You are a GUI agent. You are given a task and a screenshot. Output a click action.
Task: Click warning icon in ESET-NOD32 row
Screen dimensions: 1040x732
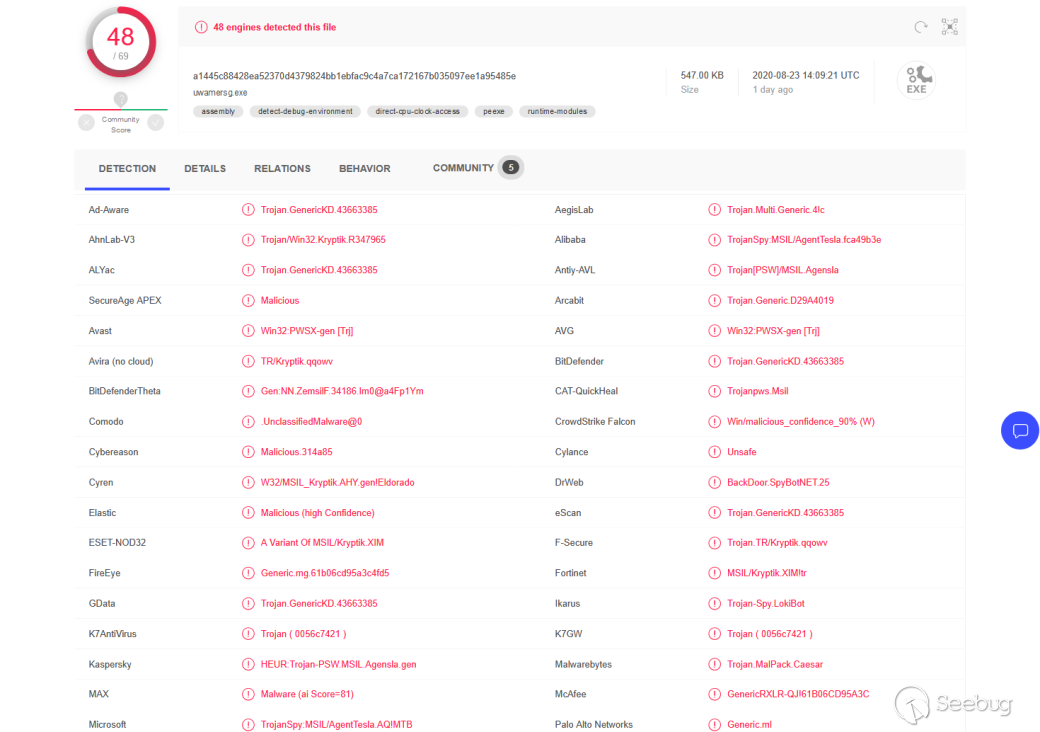coord(248,543)
